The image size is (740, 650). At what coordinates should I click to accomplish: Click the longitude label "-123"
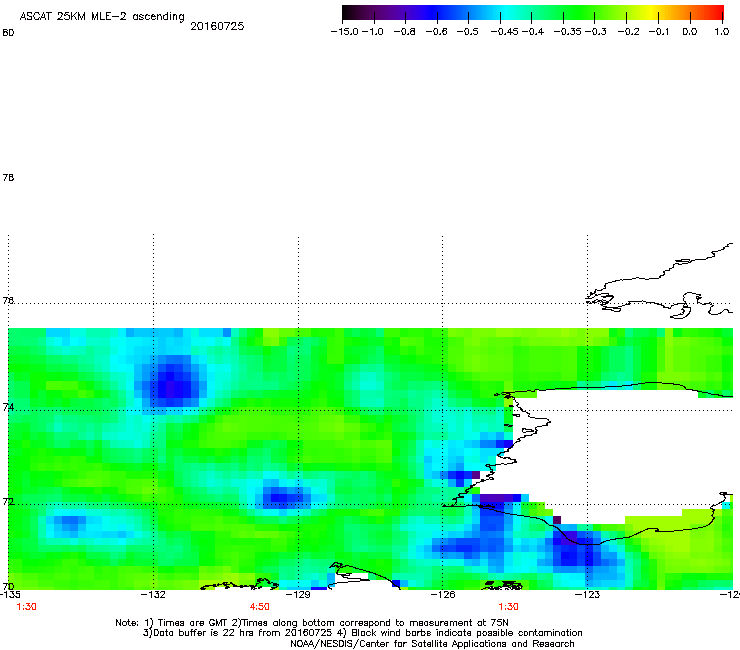click(x=587, y=594)
